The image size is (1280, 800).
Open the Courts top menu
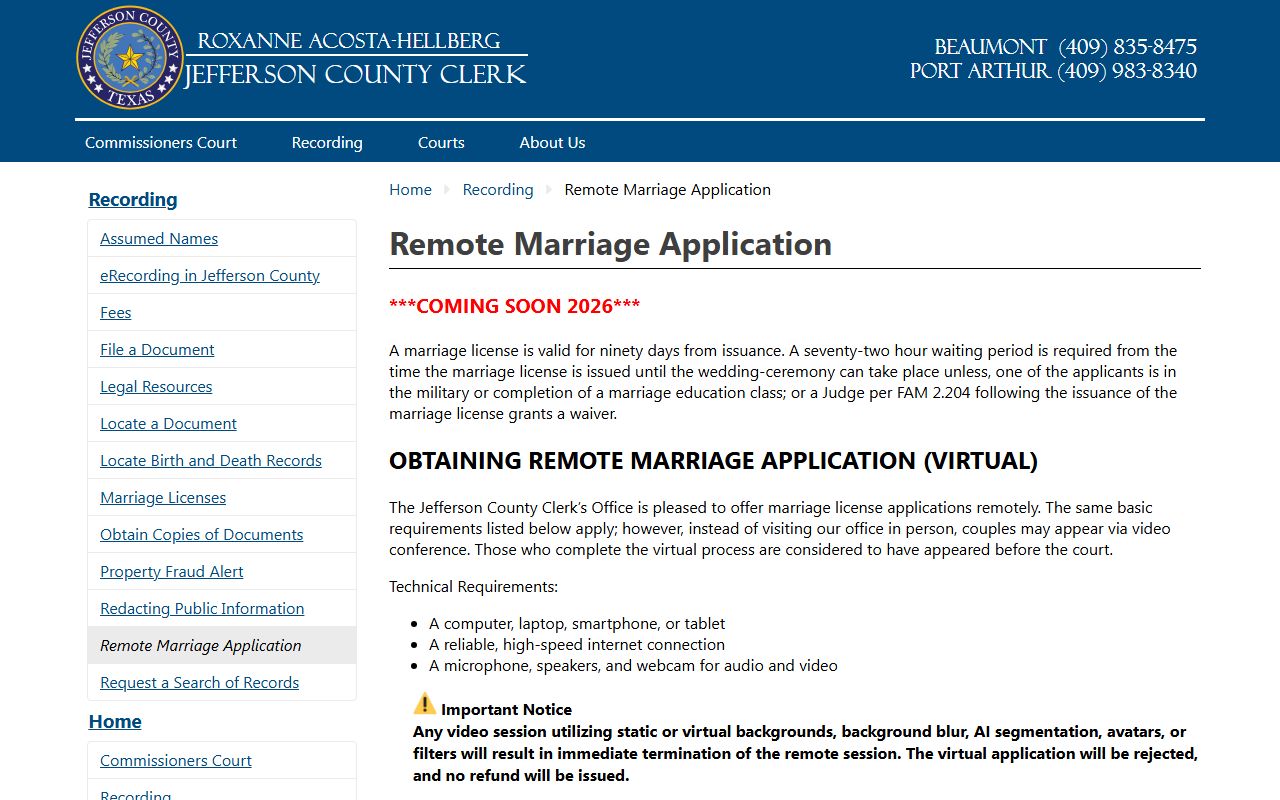coord(441,142)
